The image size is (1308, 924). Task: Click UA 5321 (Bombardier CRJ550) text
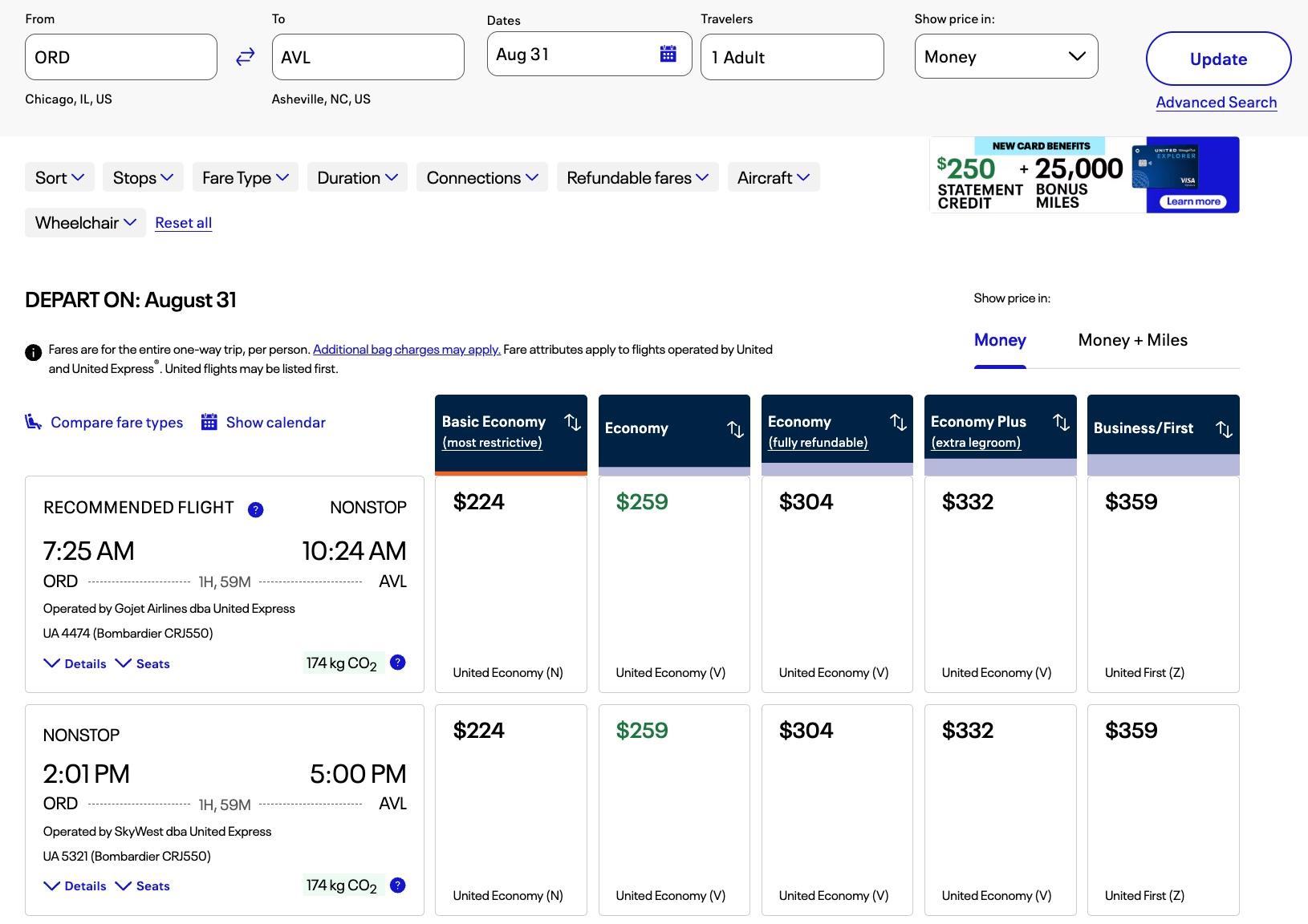pyautogui.click(x=127, y=856)
